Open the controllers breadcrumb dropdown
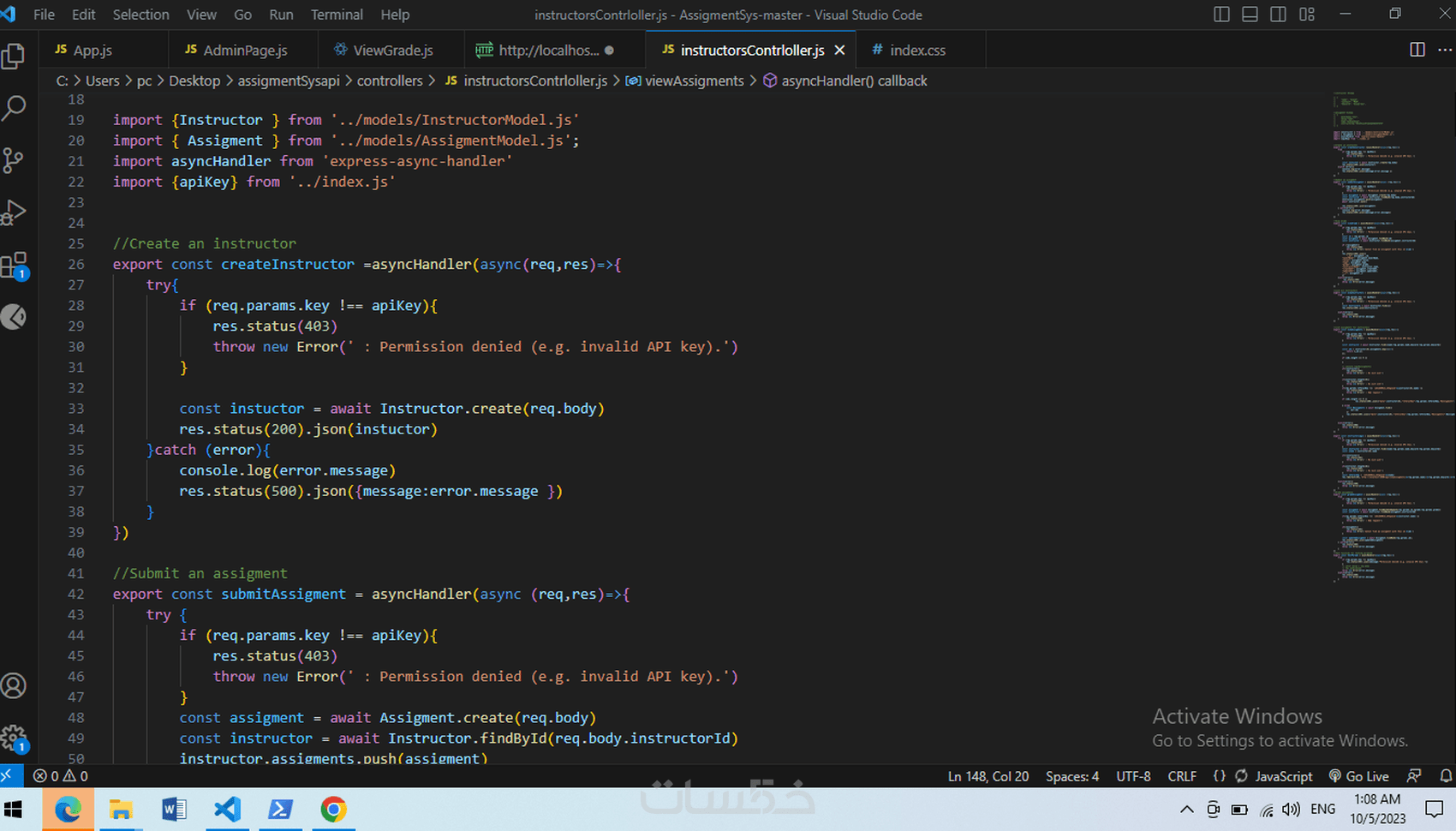The height and width of the screenshot is (831, 1456). [391, 81]
